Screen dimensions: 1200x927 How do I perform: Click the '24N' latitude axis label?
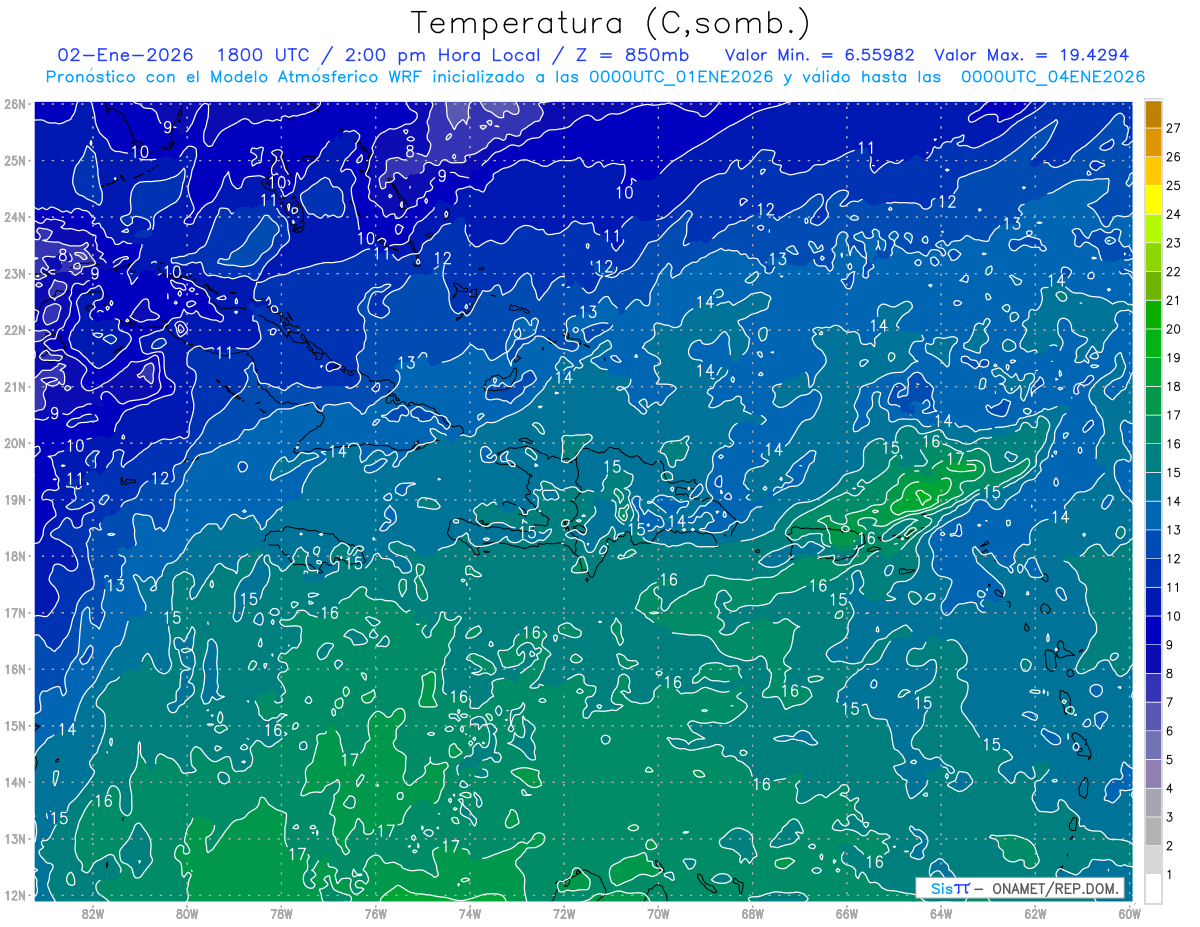15,217
